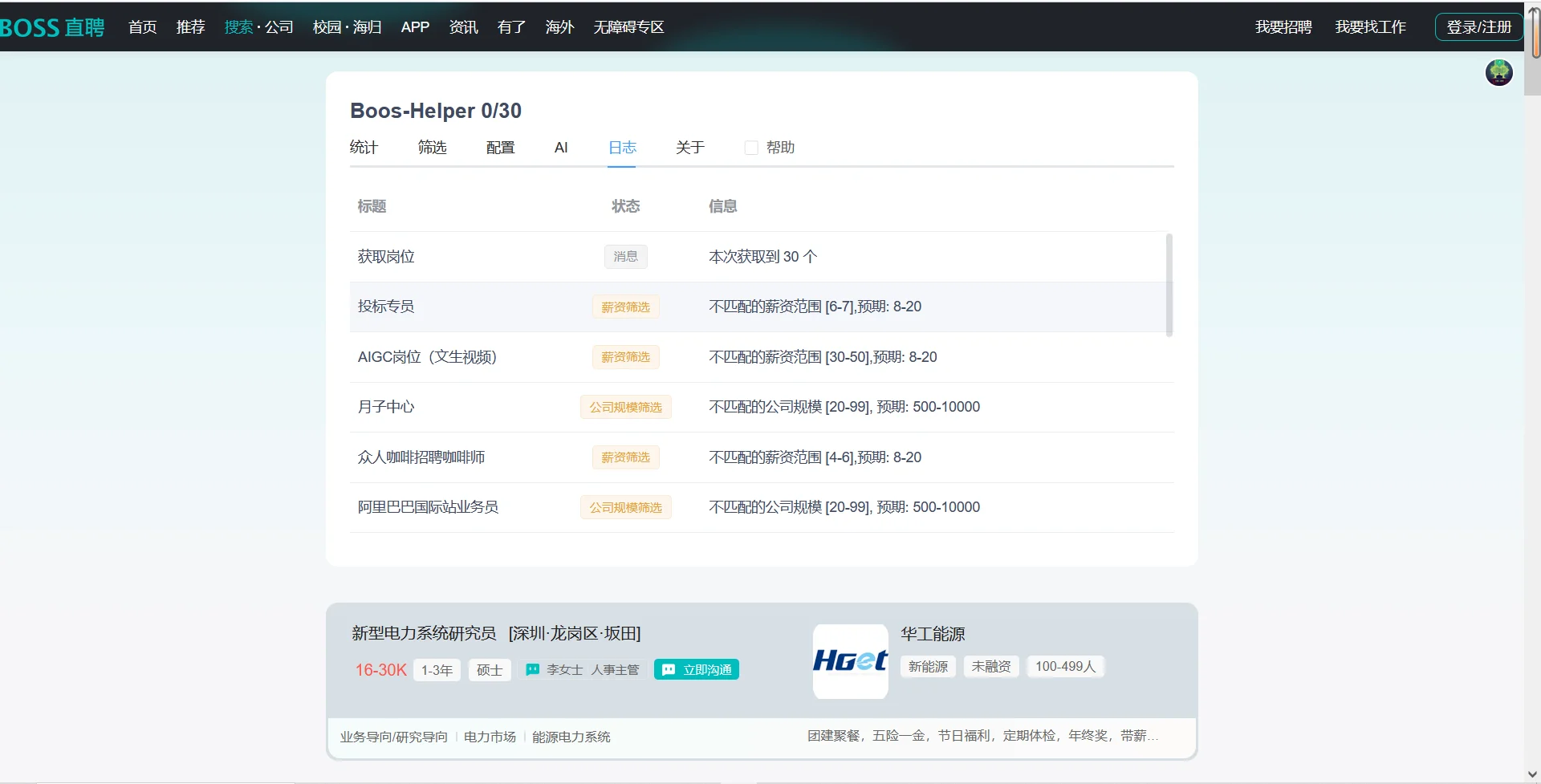This screenshot has height=784, width=1541.
Task: Open the 配置 tab
Action: [x=500, y=148]
